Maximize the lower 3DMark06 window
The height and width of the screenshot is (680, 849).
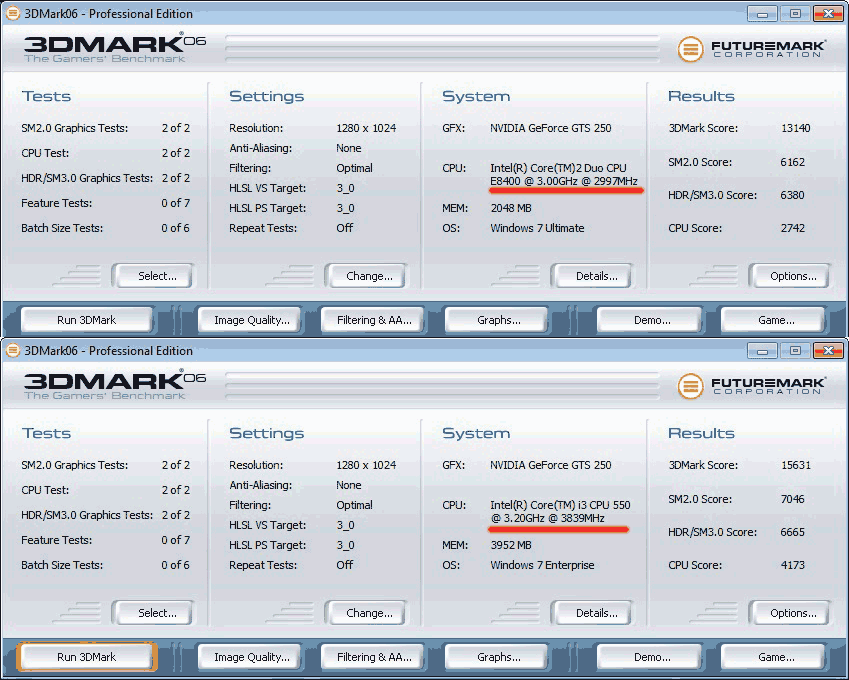point(793,350)
